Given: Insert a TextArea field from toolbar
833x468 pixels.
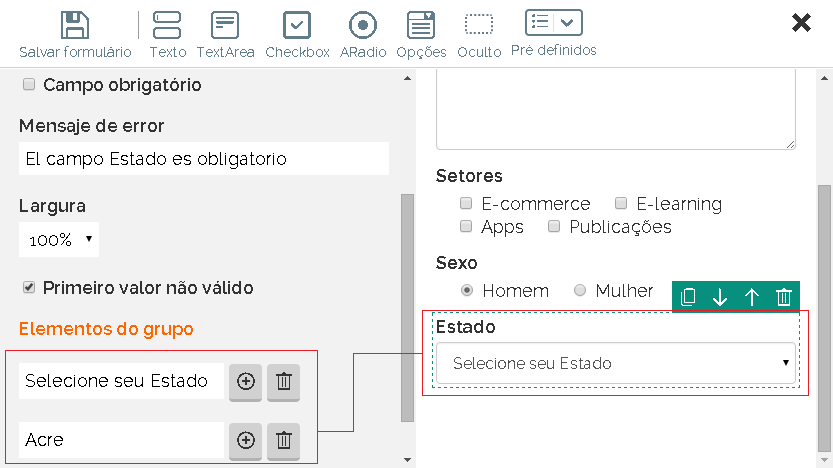Looking at the screenshot, I should pyautogui.click(x=225, y=26).
